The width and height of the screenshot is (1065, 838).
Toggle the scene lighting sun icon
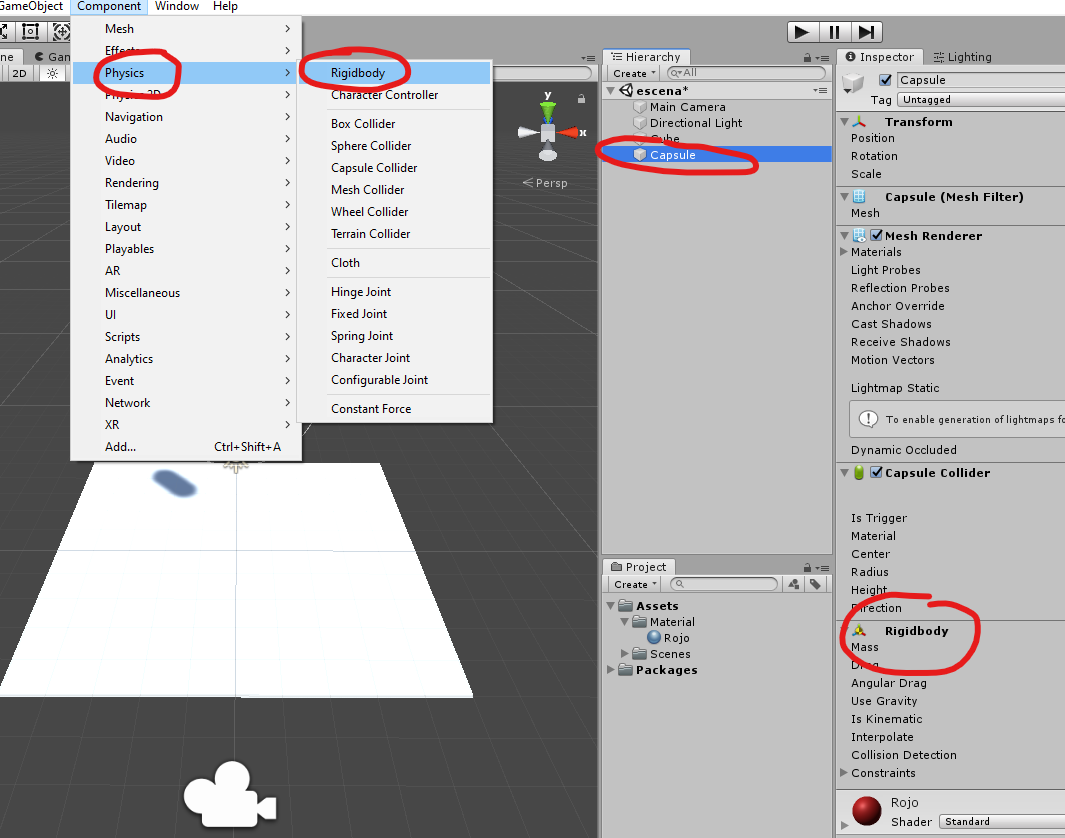tap(52, 73)
